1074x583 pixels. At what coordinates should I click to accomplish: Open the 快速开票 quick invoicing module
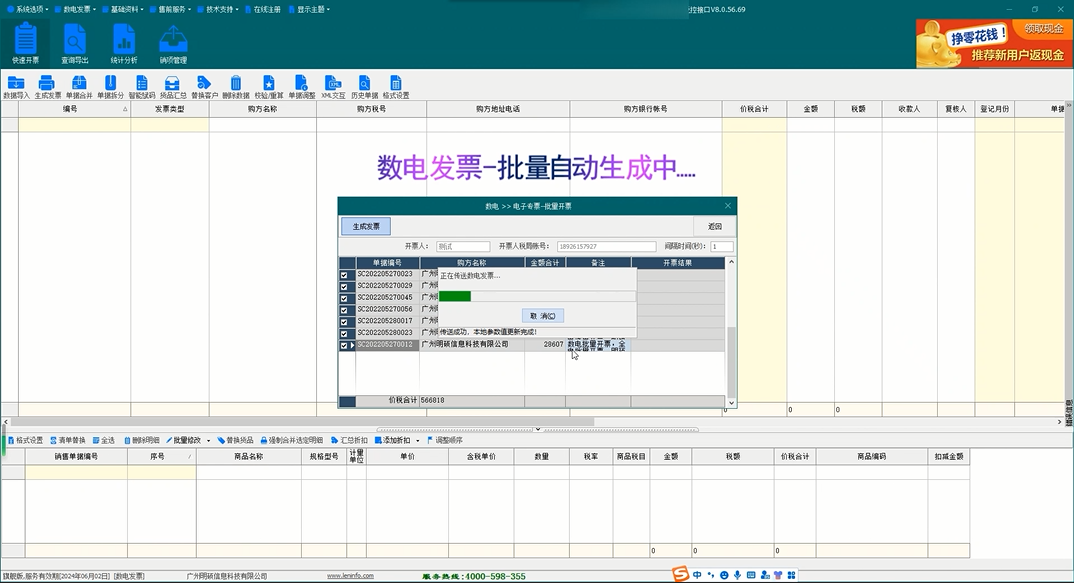point(25,44)
